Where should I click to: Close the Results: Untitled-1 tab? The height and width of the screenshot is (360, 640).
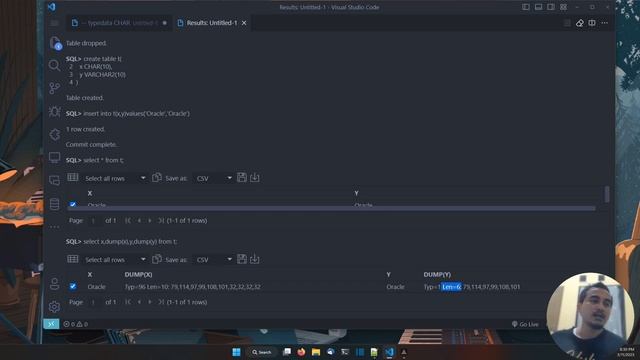click(244, 23)
